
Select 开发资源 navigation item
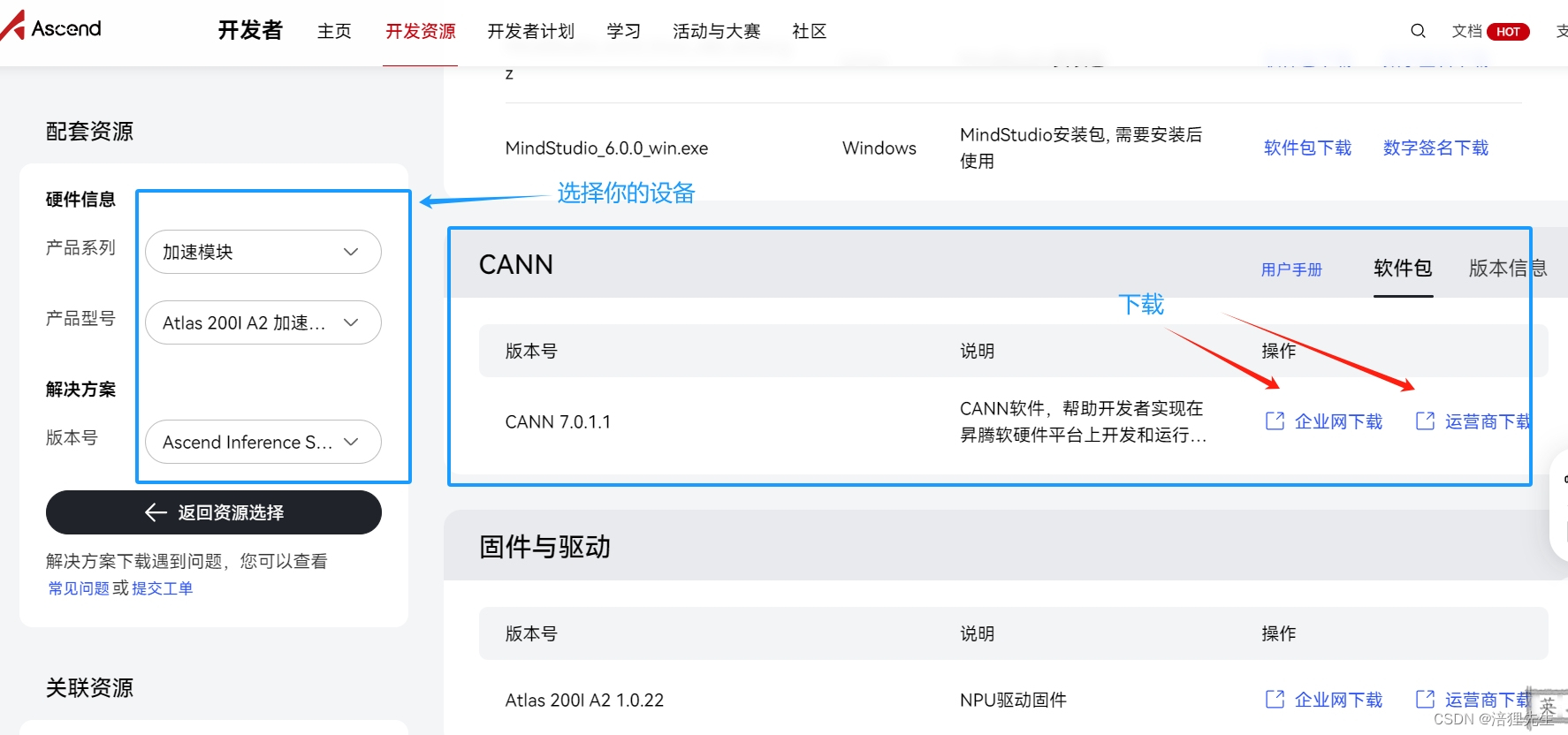(x=421, y=32)
